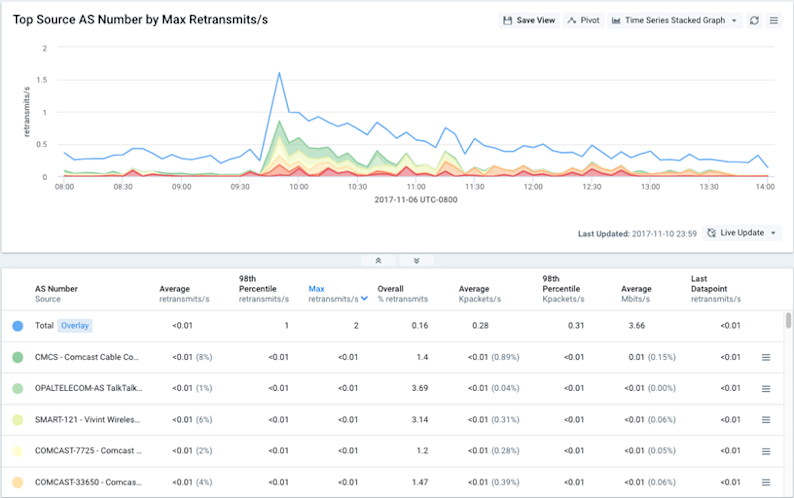
Task: Sort by 98th Percentile retransmits/s column
Action: pyautogui.click(x=264, y=289)
